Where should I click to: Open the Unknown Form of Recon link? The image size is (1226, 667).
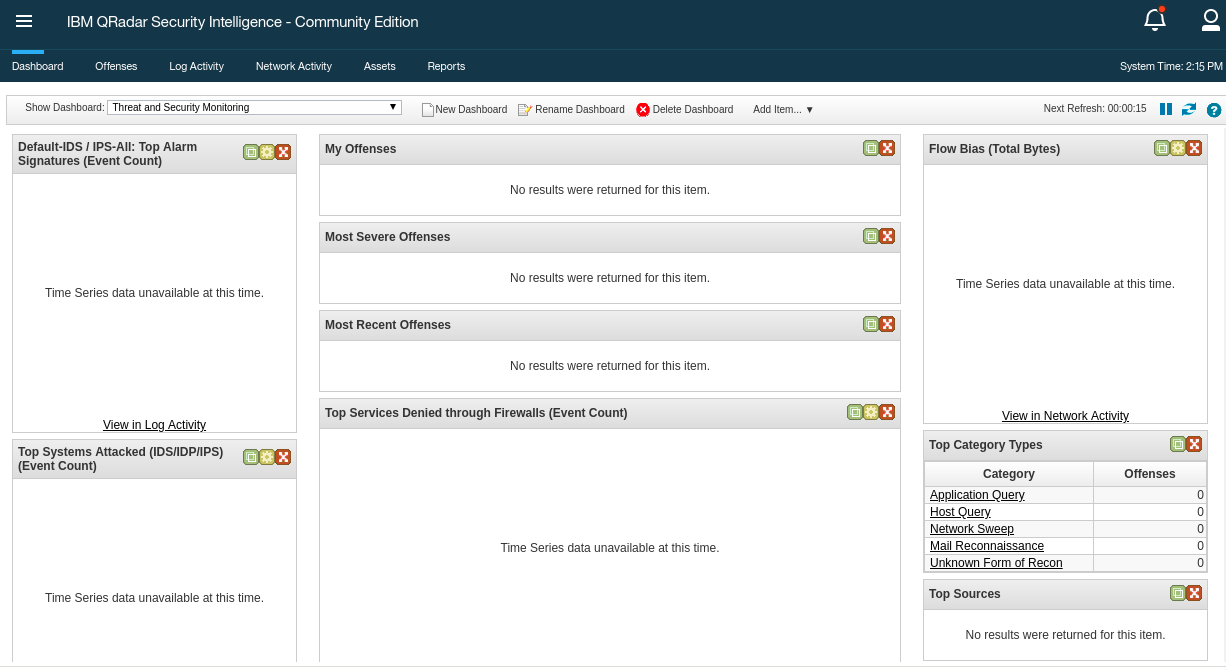(996, 563)
